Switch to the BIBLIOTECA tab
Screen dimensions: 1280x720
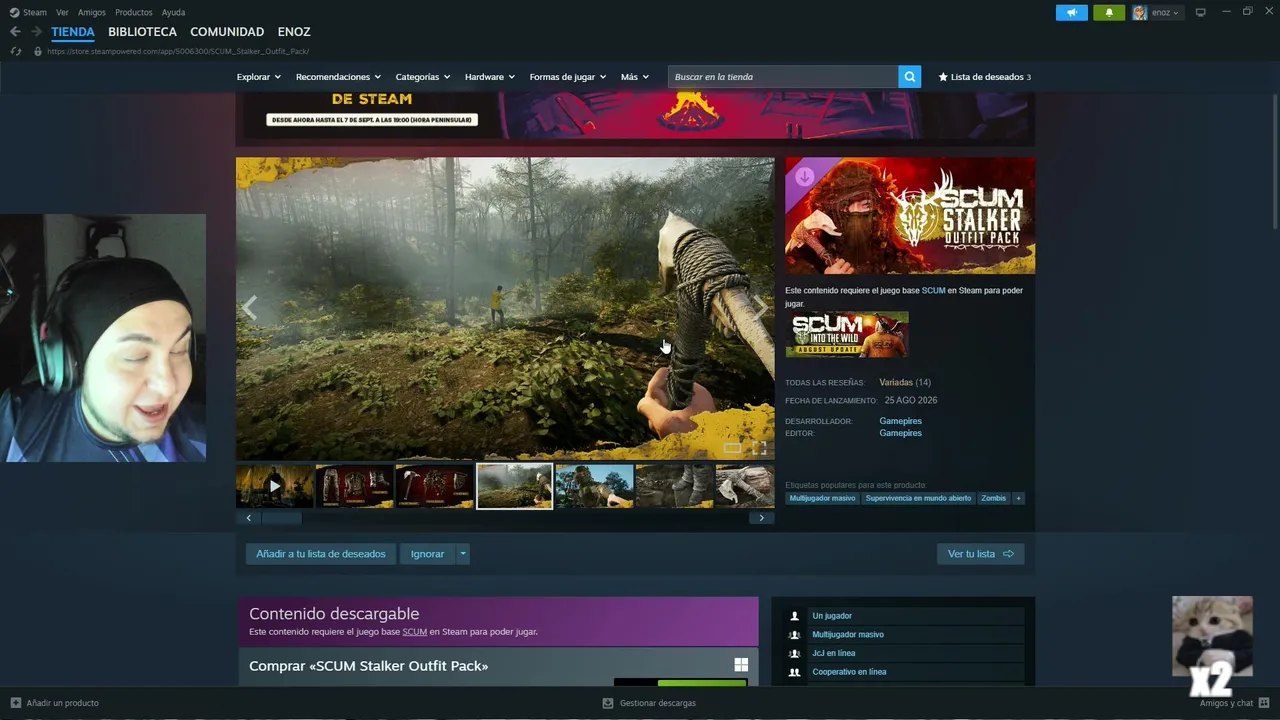click(x=142, y=32)
